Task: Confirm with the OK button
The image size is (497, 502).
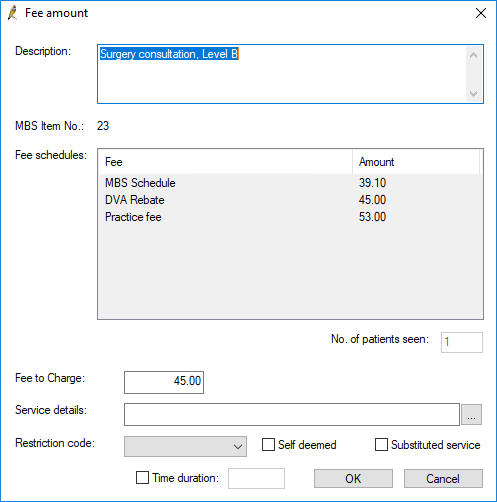Action: pos(353,479)
